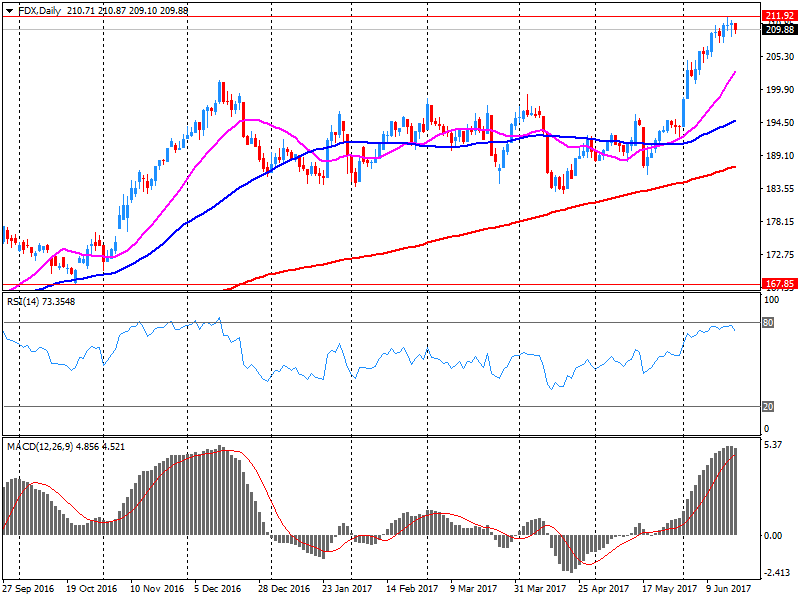
Task: Click the MACD scale value -2.413
Action: pyautogui.click(x=777, y=573)
